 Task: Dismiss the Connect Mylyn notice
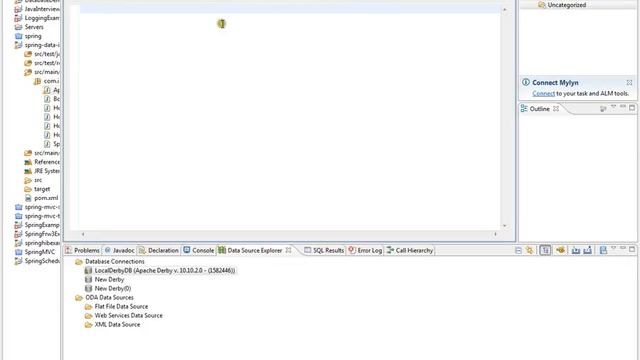tap(629, 82)
